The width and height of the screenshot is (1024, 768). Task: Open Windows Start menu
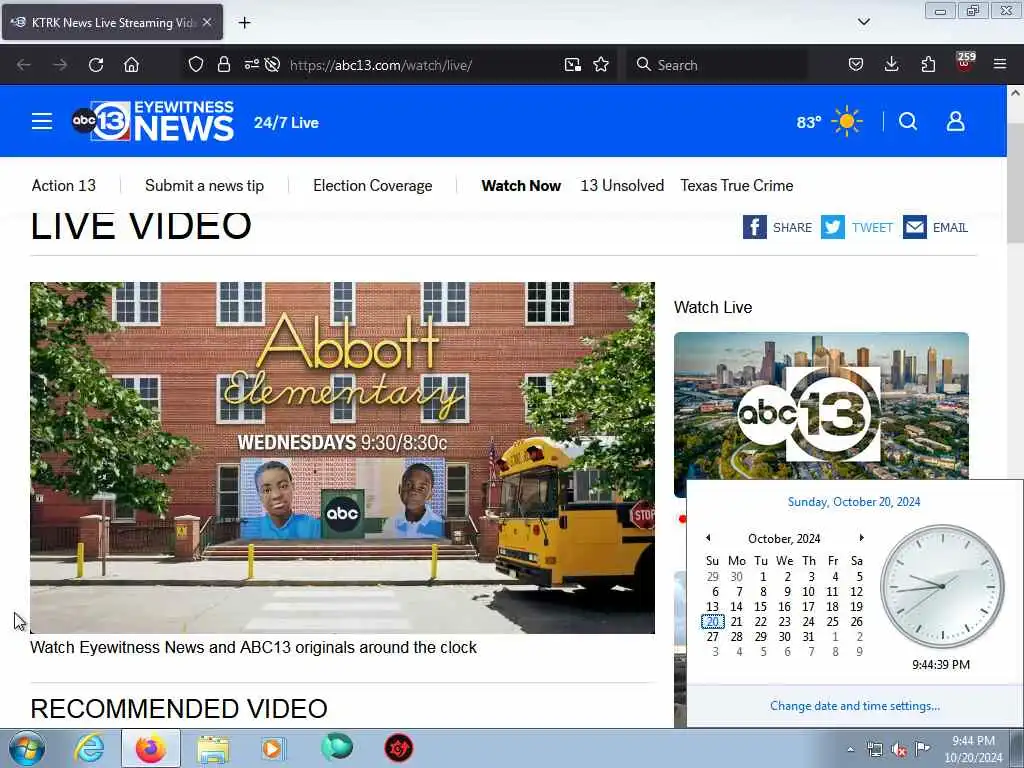pyautogui.click(x=26, y=748)
